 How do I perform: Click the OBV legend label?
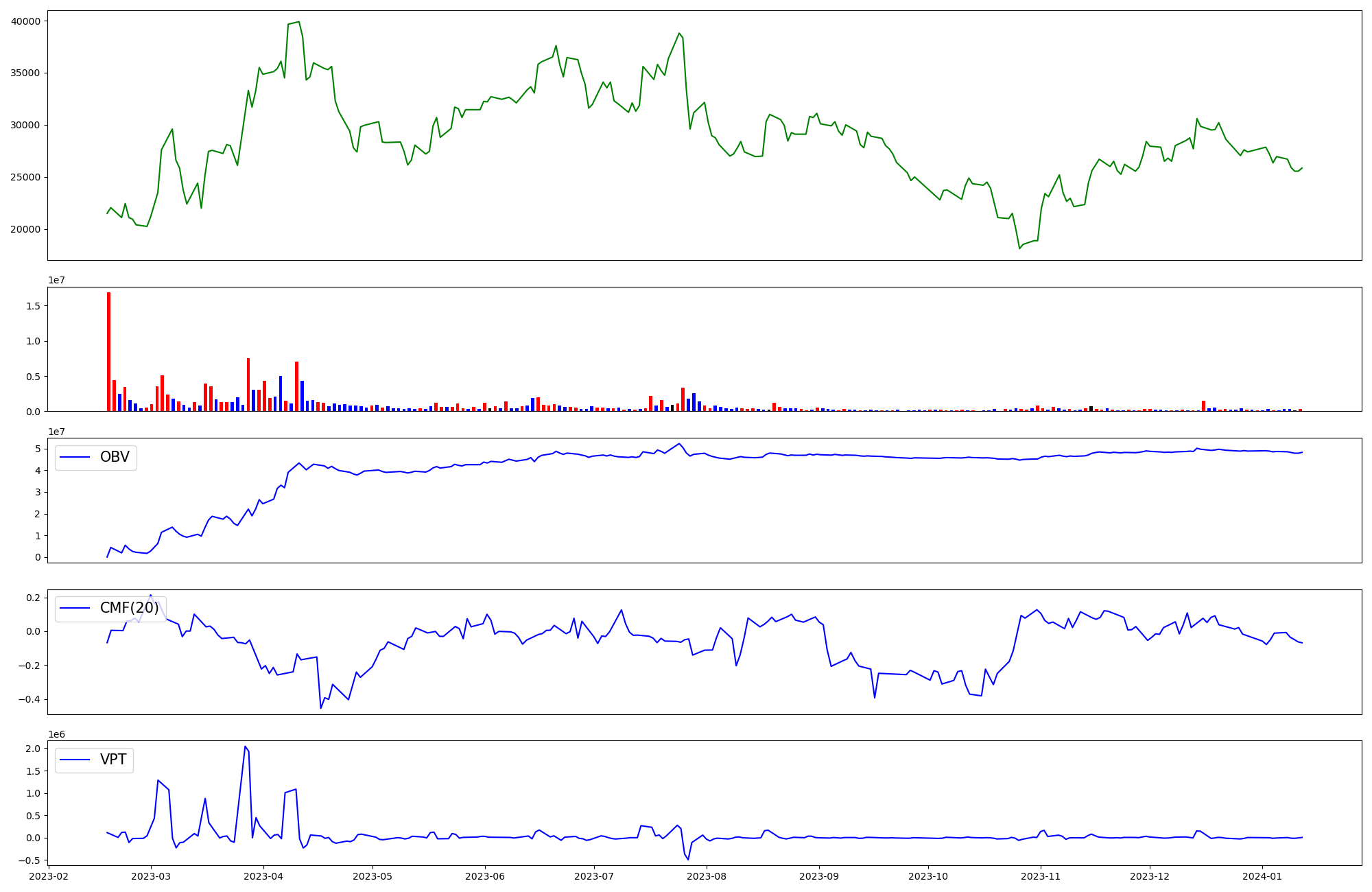(x=115, y=457)
